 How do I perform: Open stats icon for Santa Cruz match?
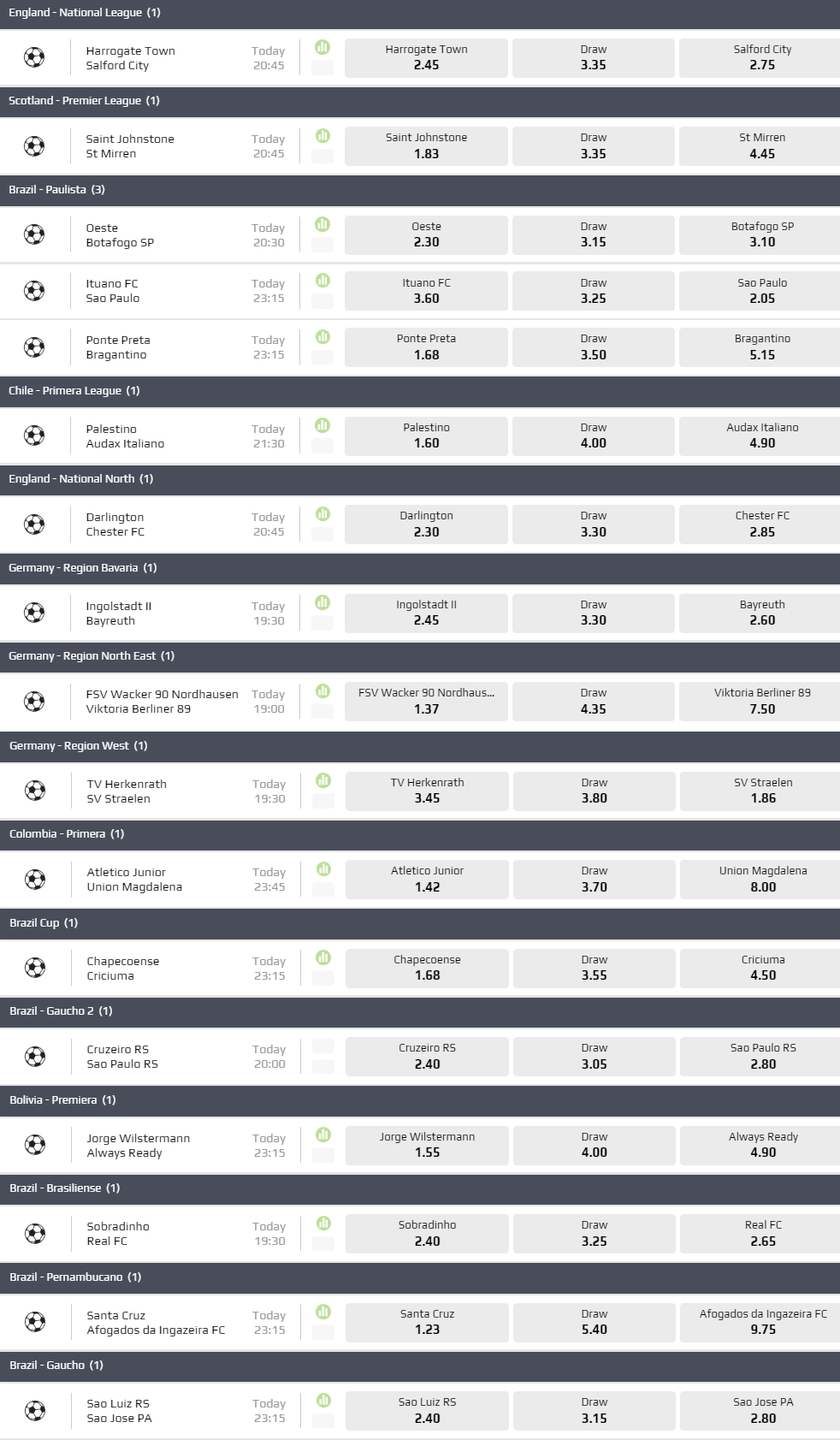323,1312
